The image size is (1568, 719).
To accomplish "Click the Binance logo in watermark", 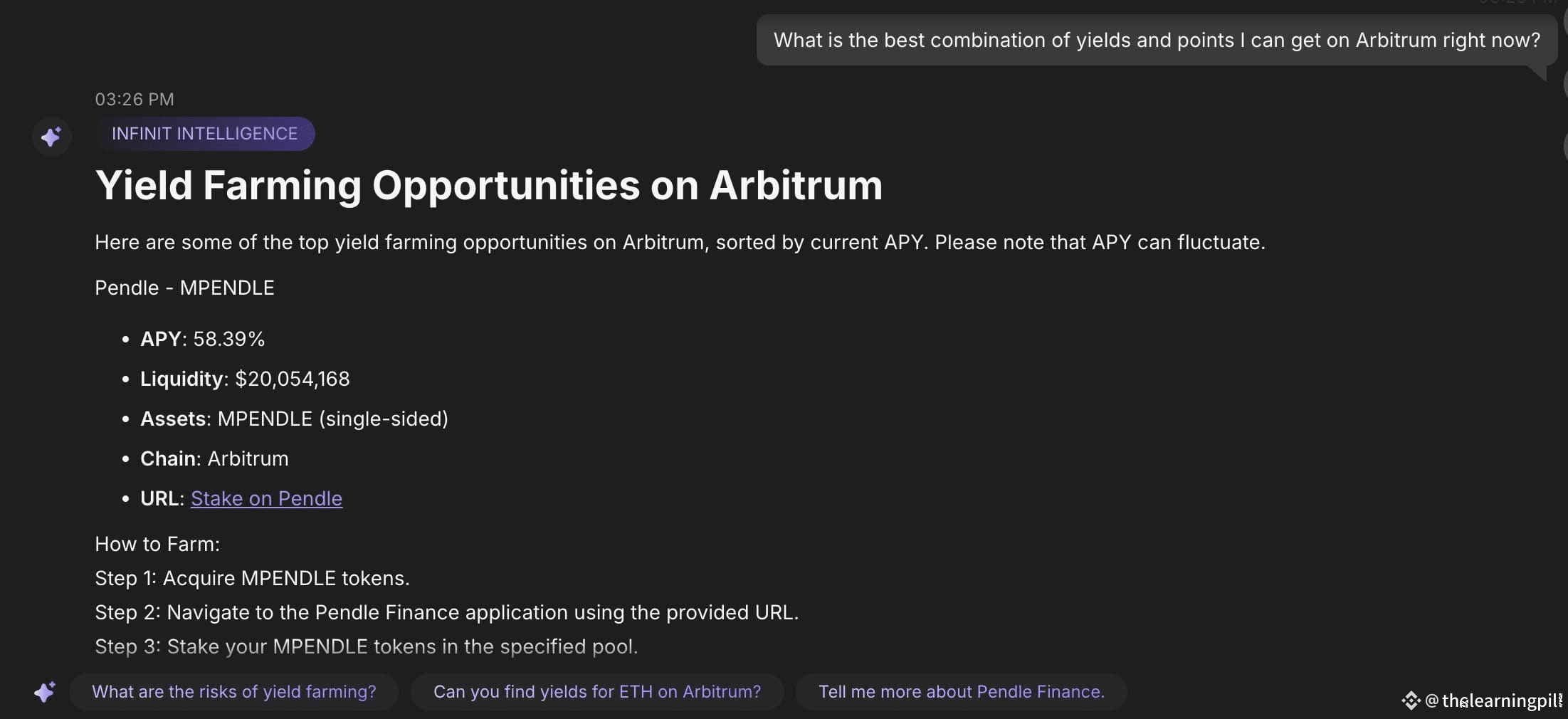I will (1411, 700).
